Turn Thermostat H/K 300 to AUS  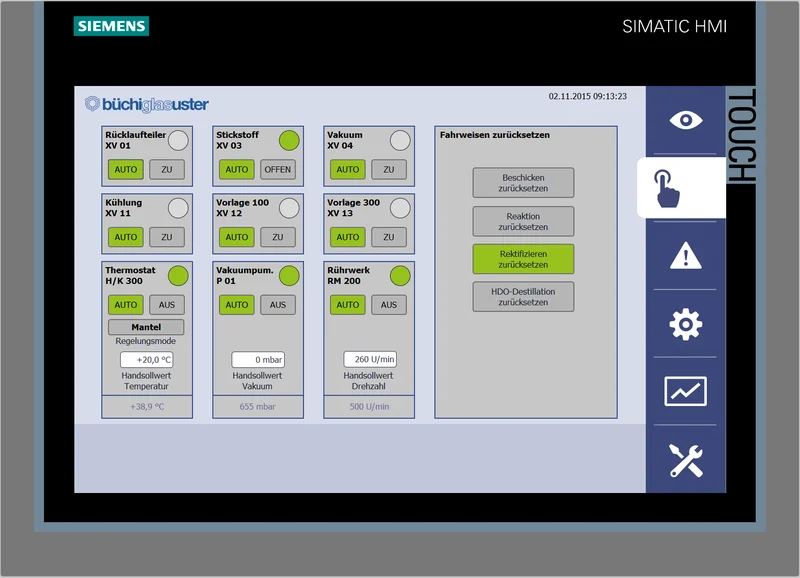tap(167, 305)
